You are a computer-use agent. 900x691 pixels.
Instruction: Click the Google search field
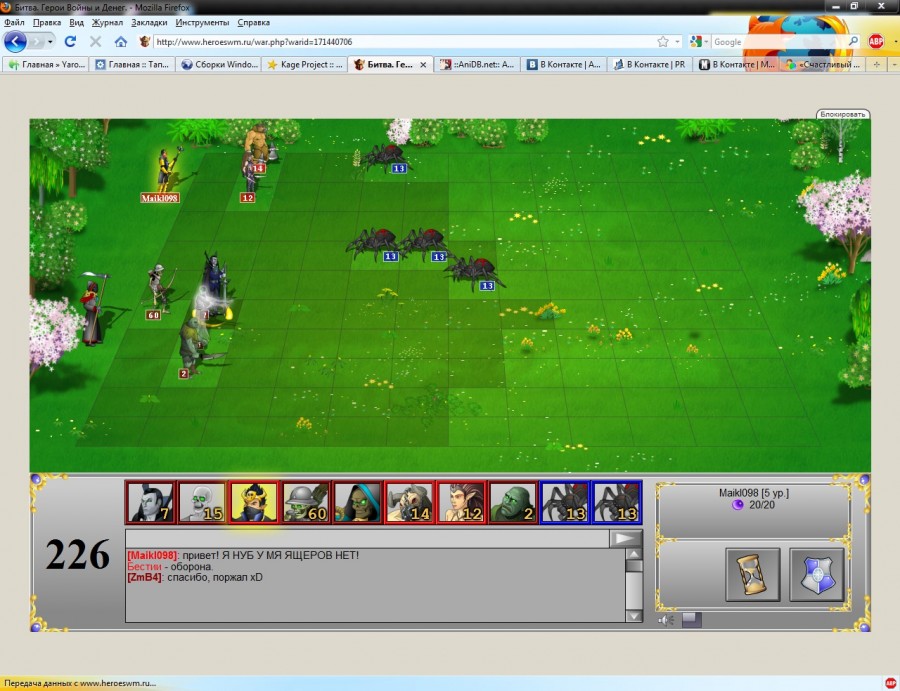[779, 42]
